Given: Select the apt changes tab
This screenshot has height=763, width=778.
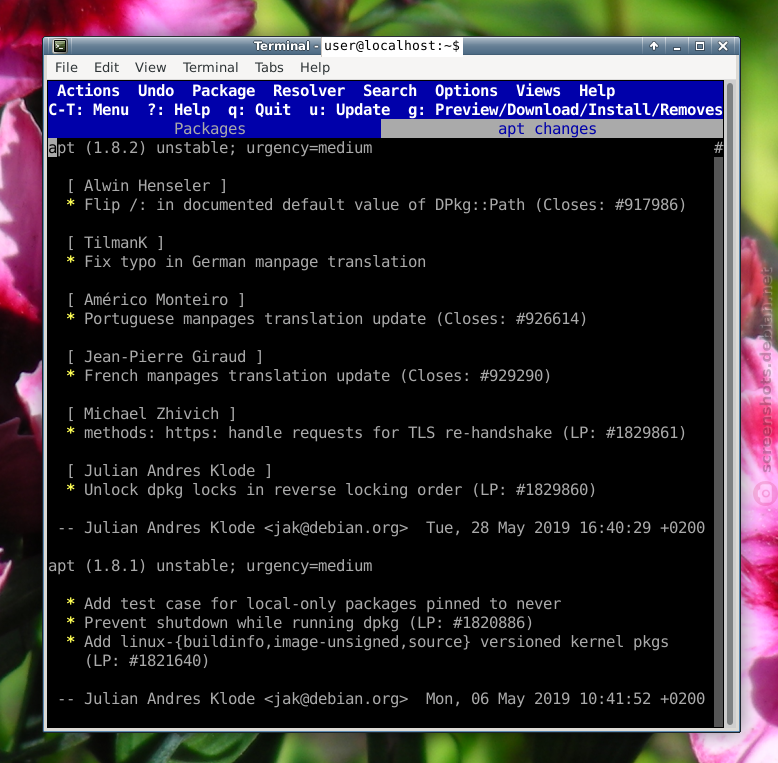Looking at the screenshot, I should 551,129.
